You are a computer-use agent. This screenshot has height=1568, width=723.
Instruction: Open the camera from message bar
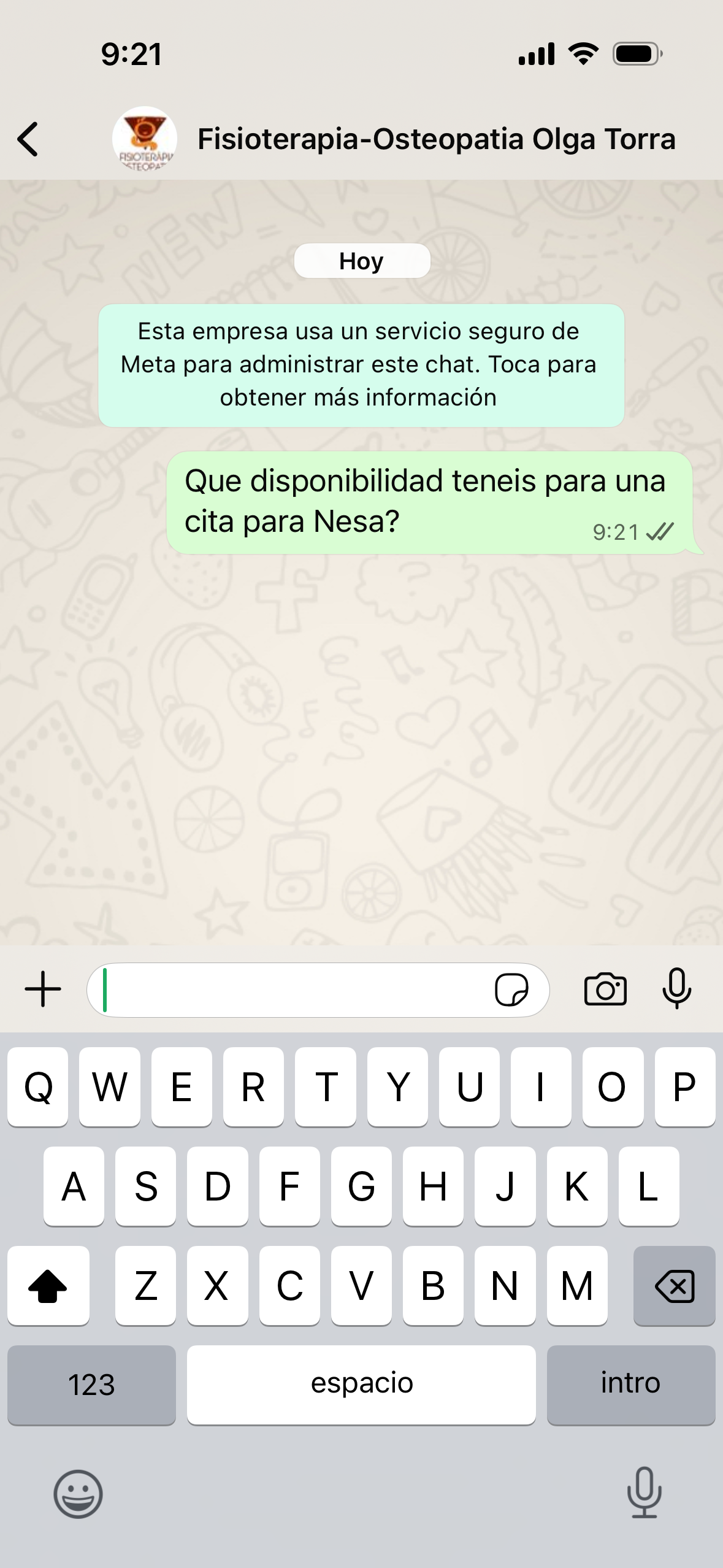[x=605, y=990]
